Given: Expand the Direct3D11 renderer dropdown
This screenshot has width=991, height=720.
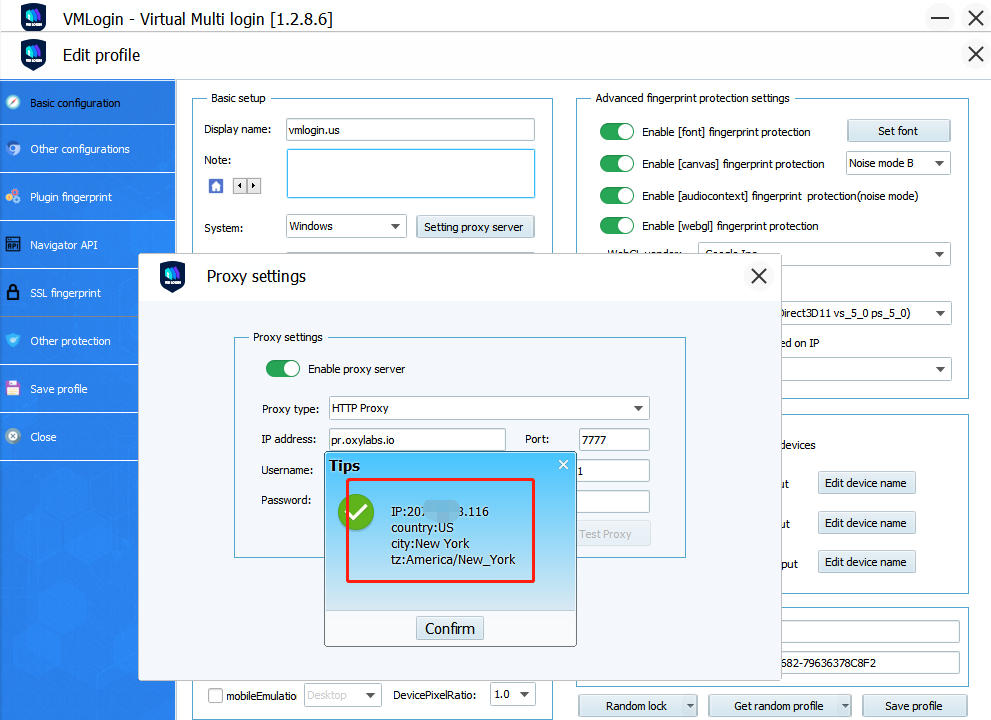Looking at the screenshot, I should (x=940, y=313).
